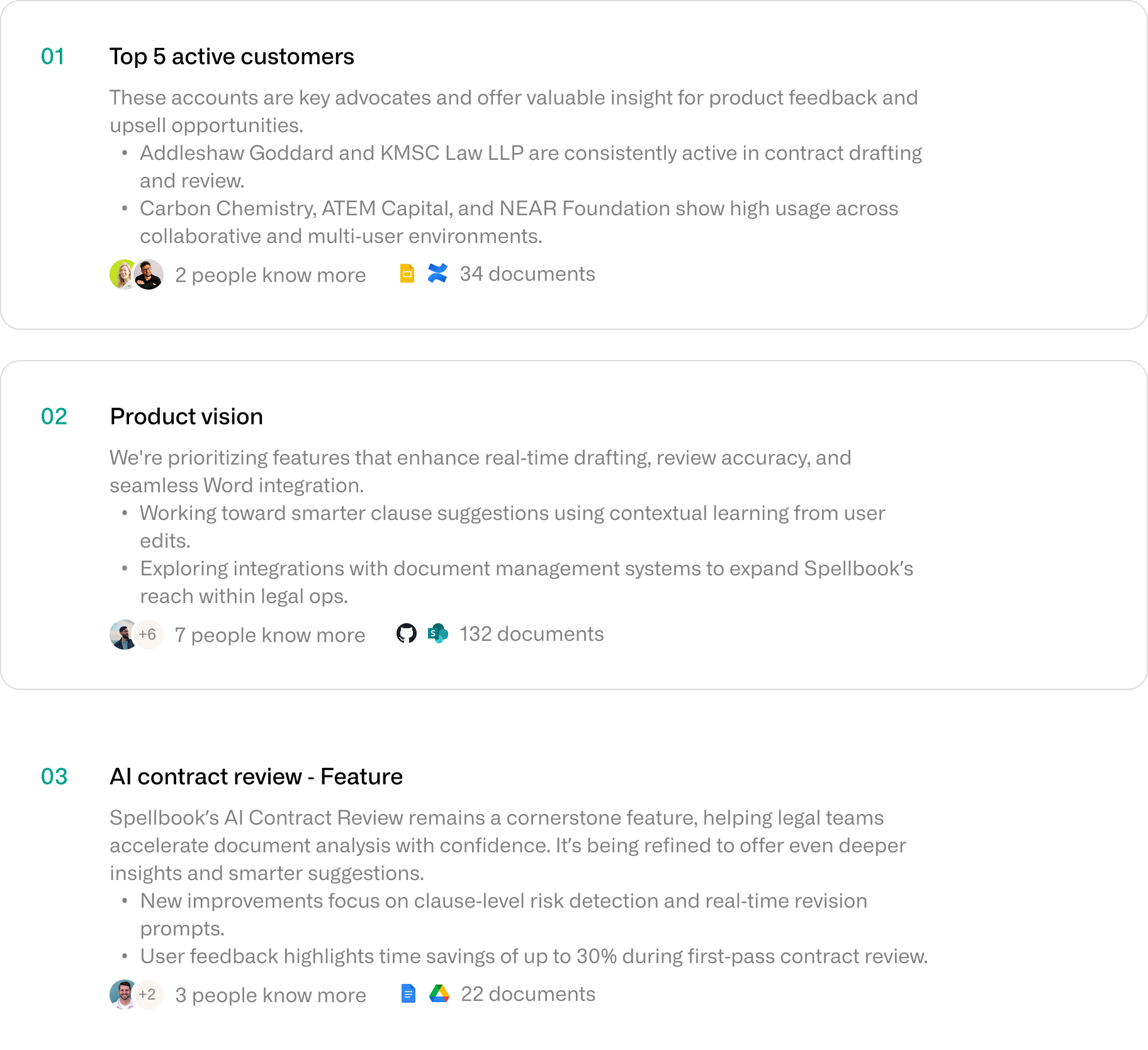
Task: Open the +6 more people badge
Action: coord(149,634)
